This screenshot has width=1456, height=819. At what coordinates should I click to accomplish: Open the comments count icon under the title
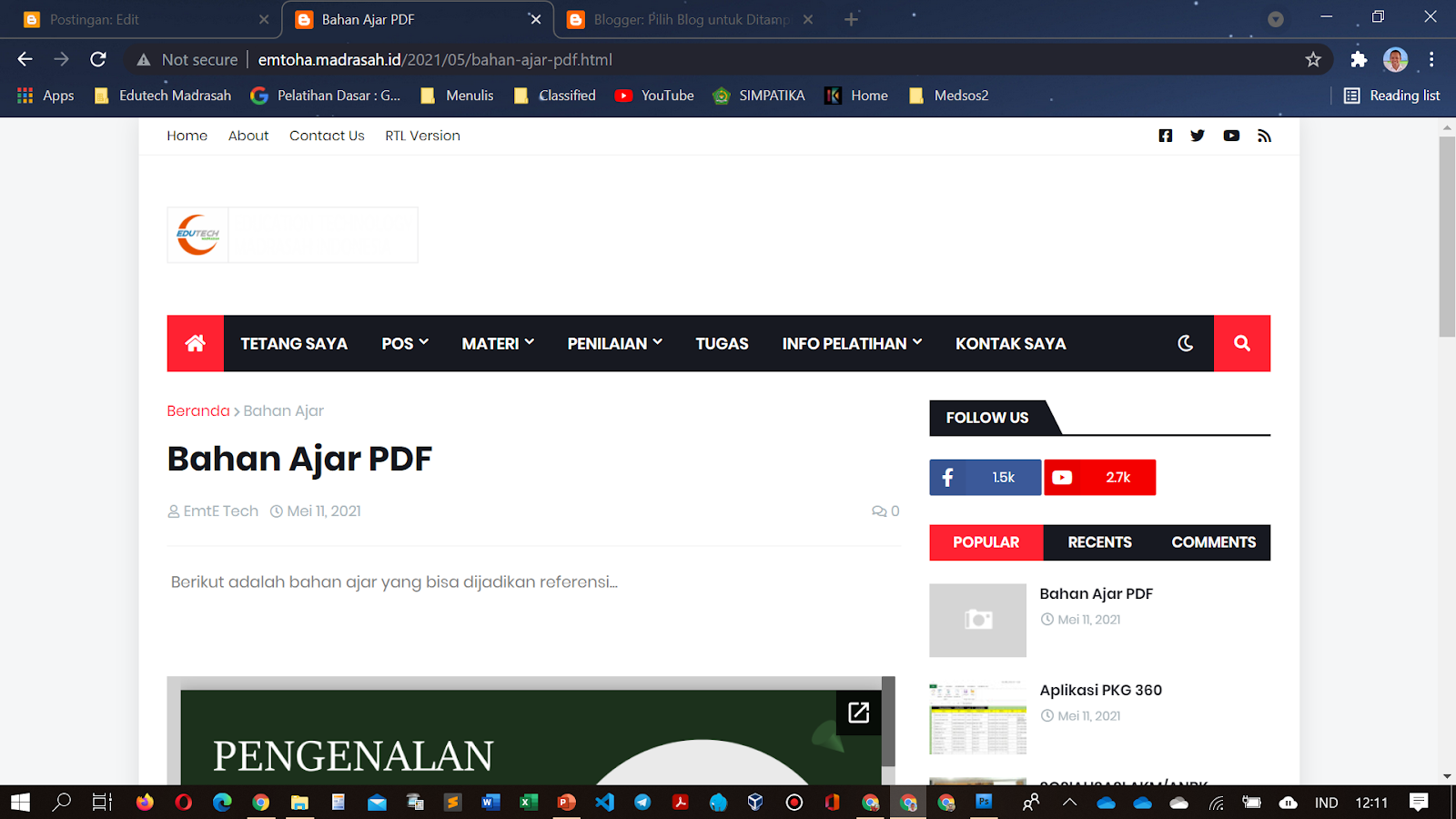(x=885, y=511)
